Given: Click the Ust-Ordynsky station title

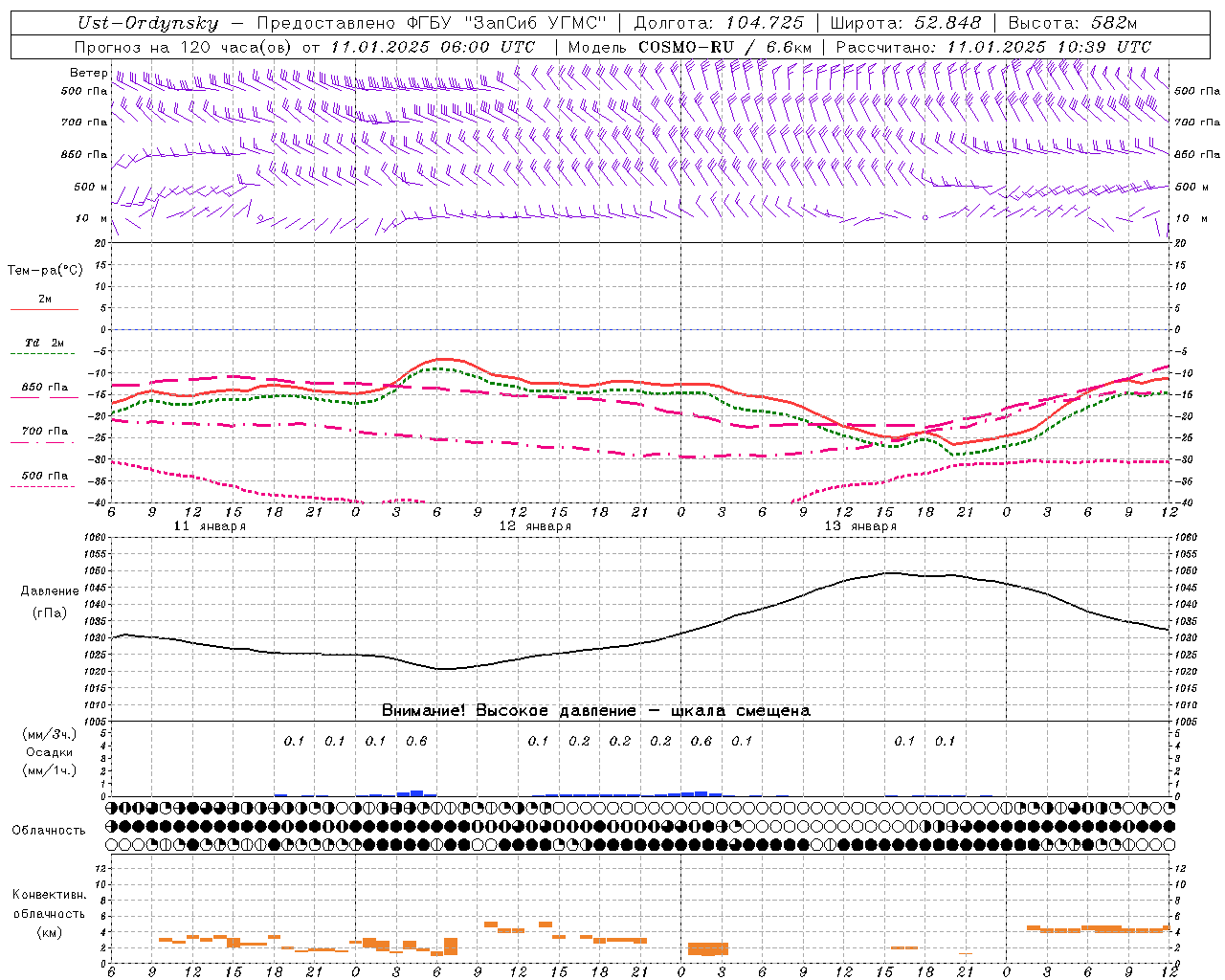Looking at the screenshot, I should coord(147,23).
